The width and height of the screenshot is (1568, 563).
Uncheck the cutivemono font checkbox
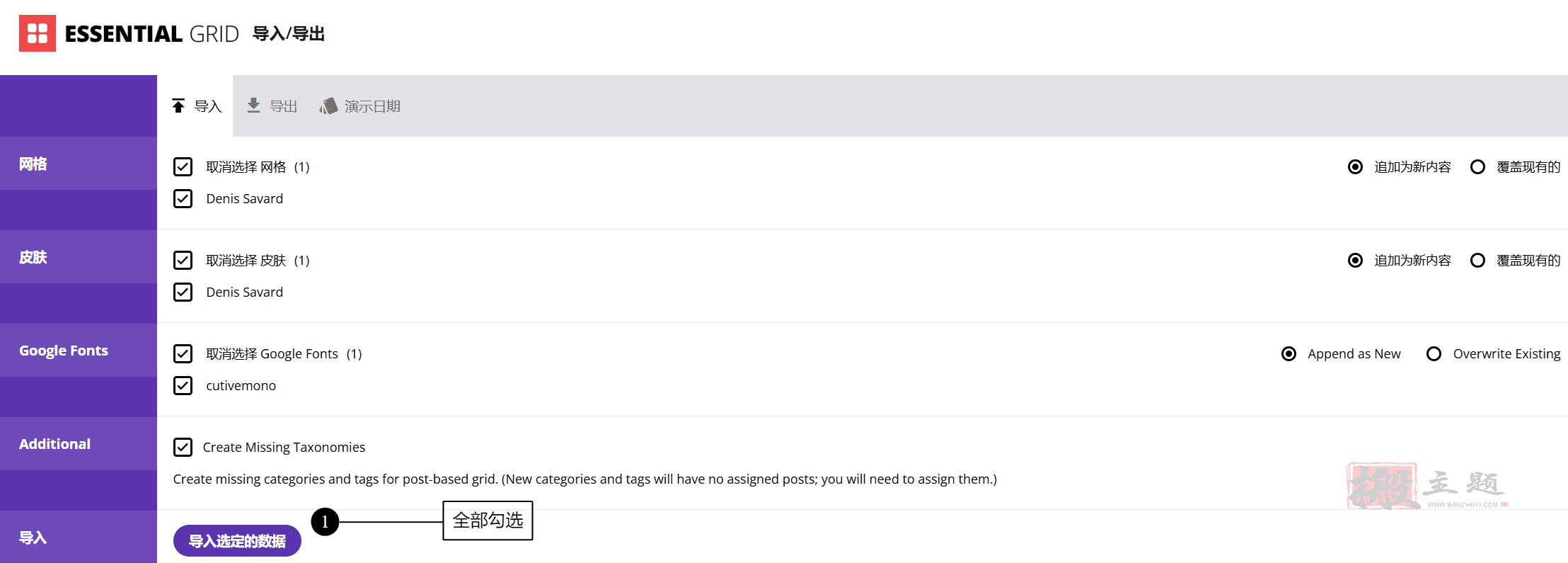pos(183,386)
